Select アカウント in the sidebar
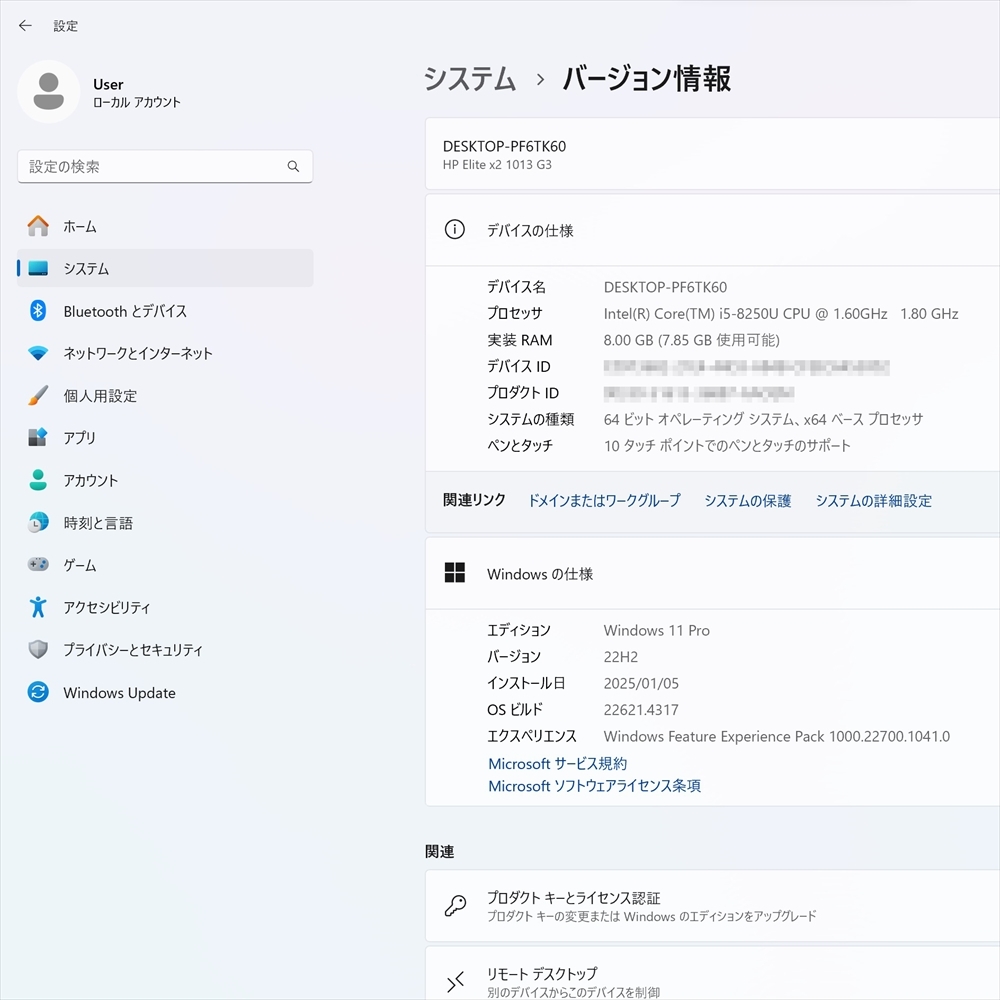 pyautogui.click(x=165, y=480)
